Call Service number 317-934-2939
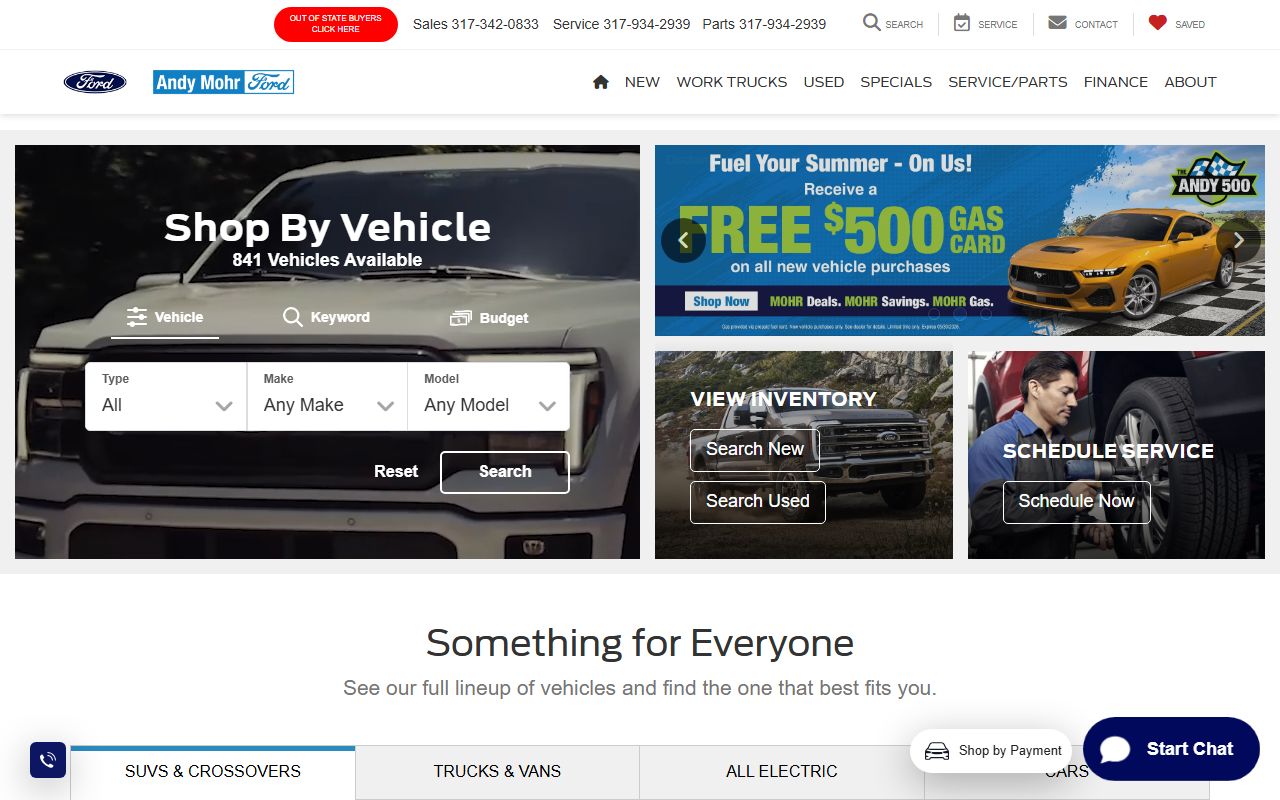1280x800 pixels. pyautogui.click(x=622, y=24)
